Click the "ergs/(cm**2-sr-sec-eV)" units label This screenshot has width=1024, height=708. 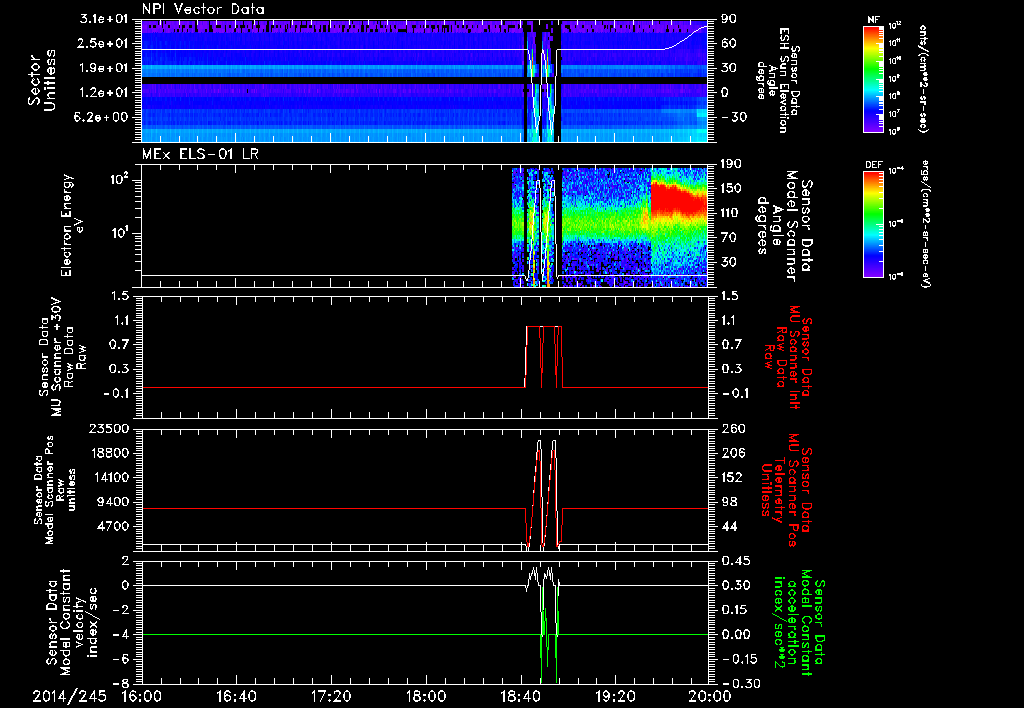pyautogui.click(x=926, y=223)
